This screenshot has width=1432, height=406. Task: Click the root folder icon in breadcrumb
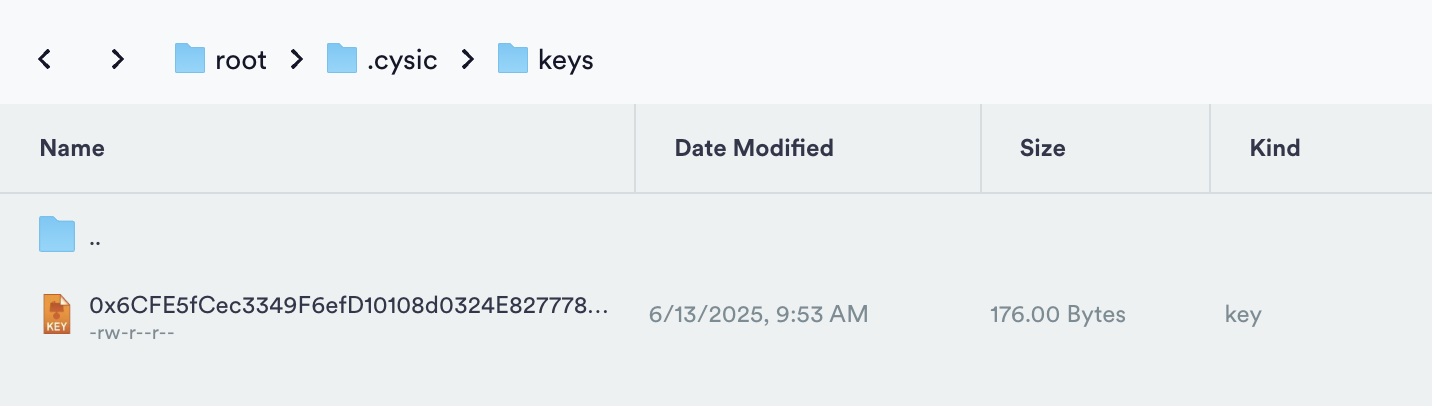pyautogui.click(x=190, y=60)
